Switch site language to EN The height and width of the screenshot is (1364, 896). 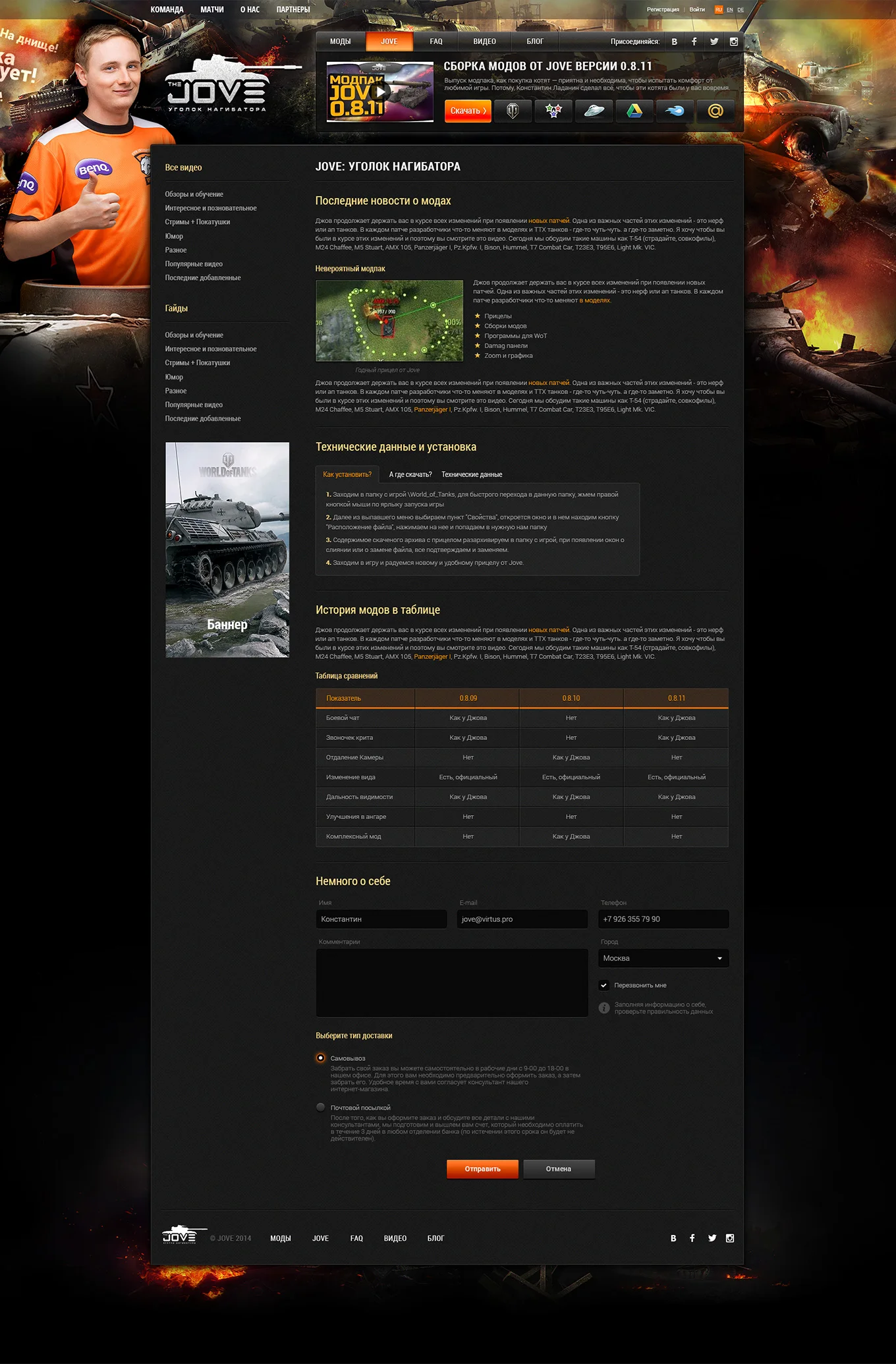coord(730,9)
